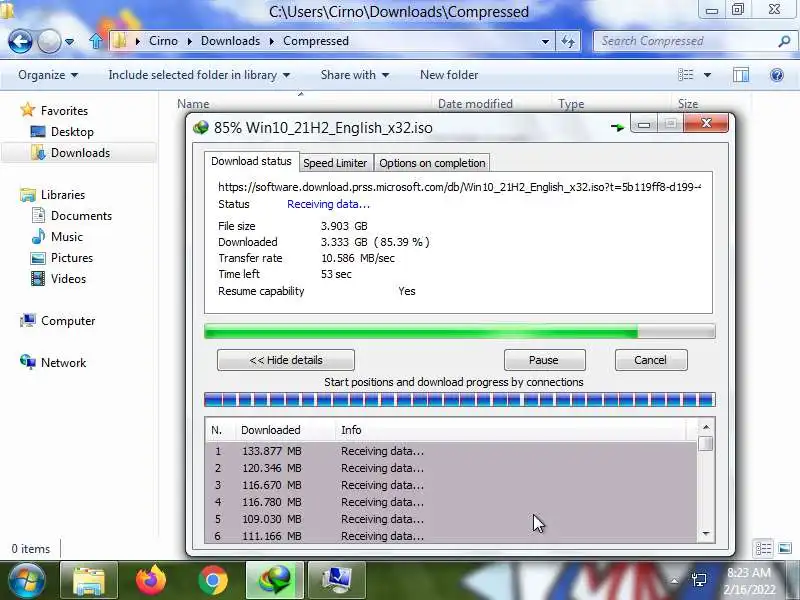Launch Firefox from the taskbar
Viewport: 800px width, 600px height.
[x=151, y=580]
